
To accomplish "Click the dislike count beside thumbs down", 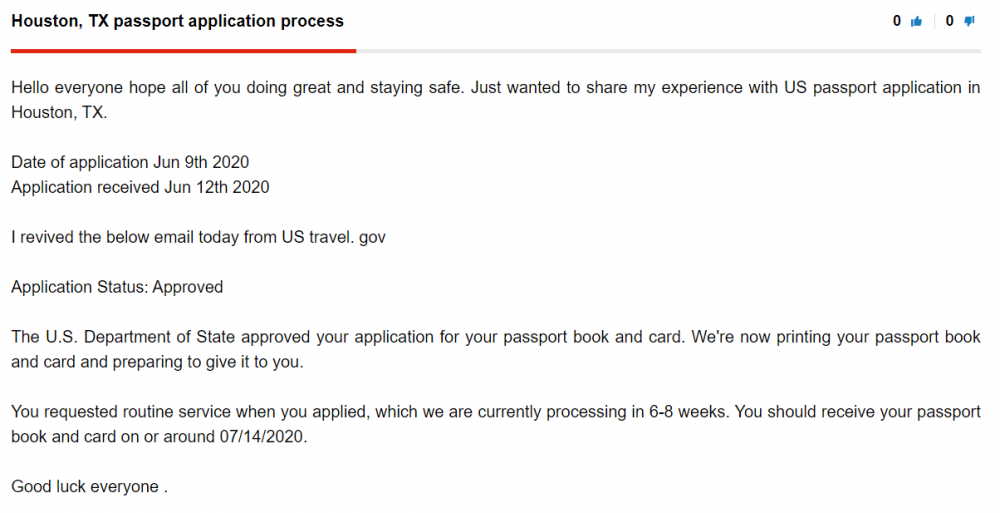I will coord(950,21).
